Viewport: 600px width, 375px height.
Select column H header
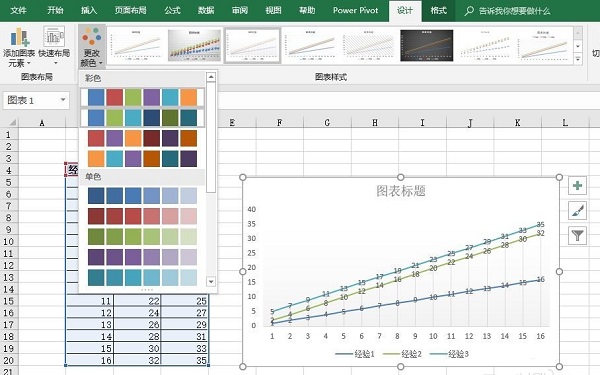pyautogui.click(x=375, y=122)
